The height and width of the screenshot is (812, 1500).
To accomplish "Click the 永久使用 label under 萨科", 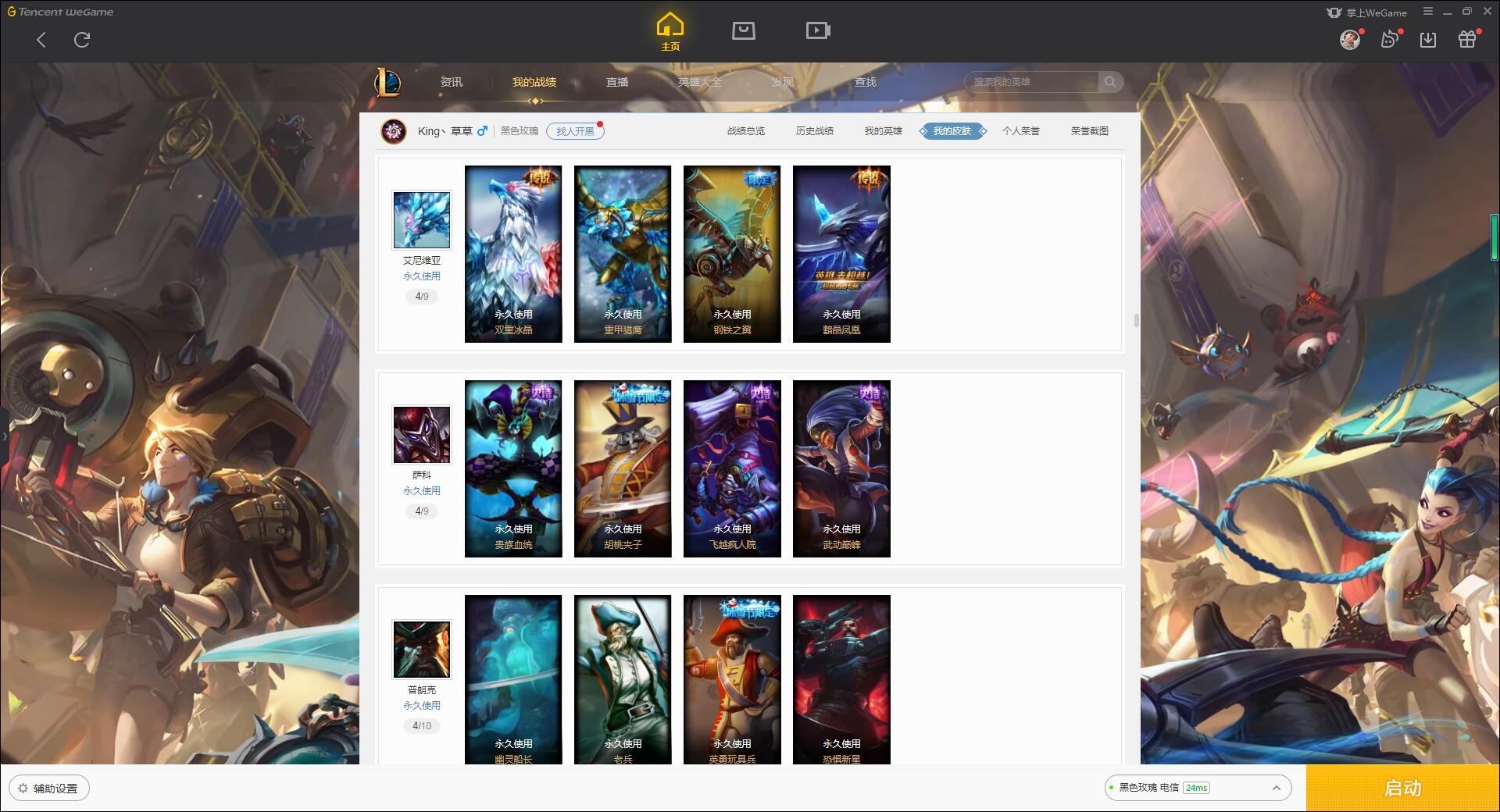I will coord(422,491).
